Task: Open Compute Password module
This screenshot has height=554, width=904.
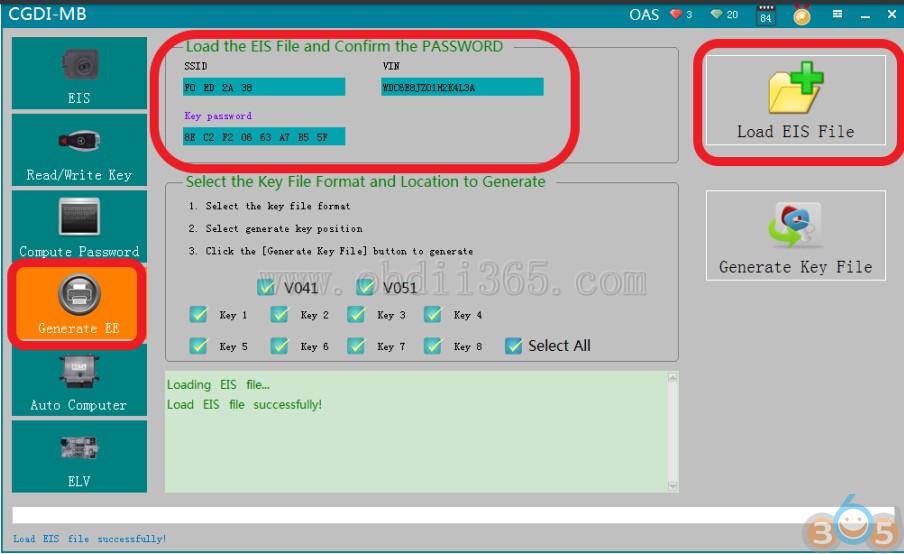Action: point(80,227)
